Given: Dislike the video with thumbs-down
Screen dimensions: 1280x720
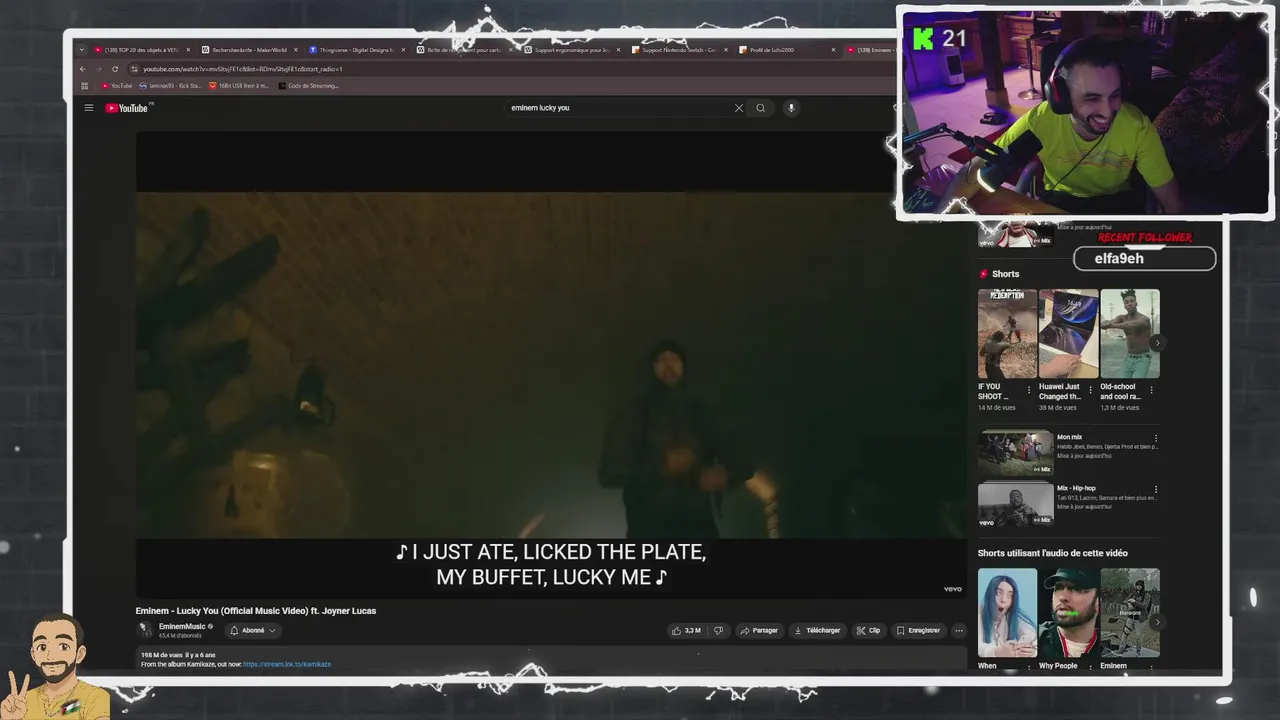Looking at the screenshot, I should [718, 631].
